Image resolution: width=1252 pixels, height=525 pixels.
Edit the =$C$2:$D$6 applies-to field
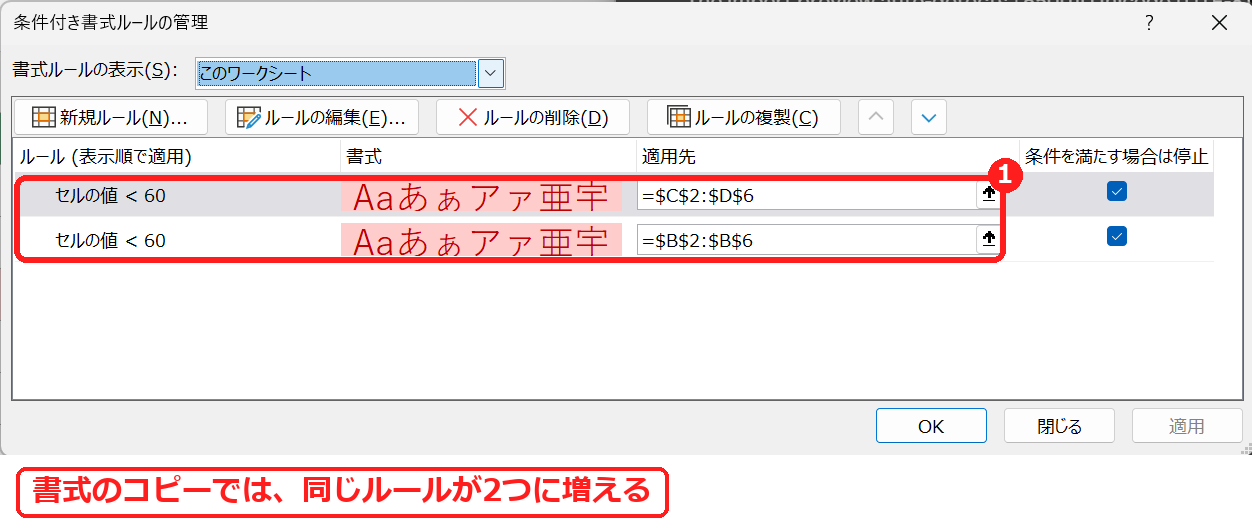coord(807,195)
